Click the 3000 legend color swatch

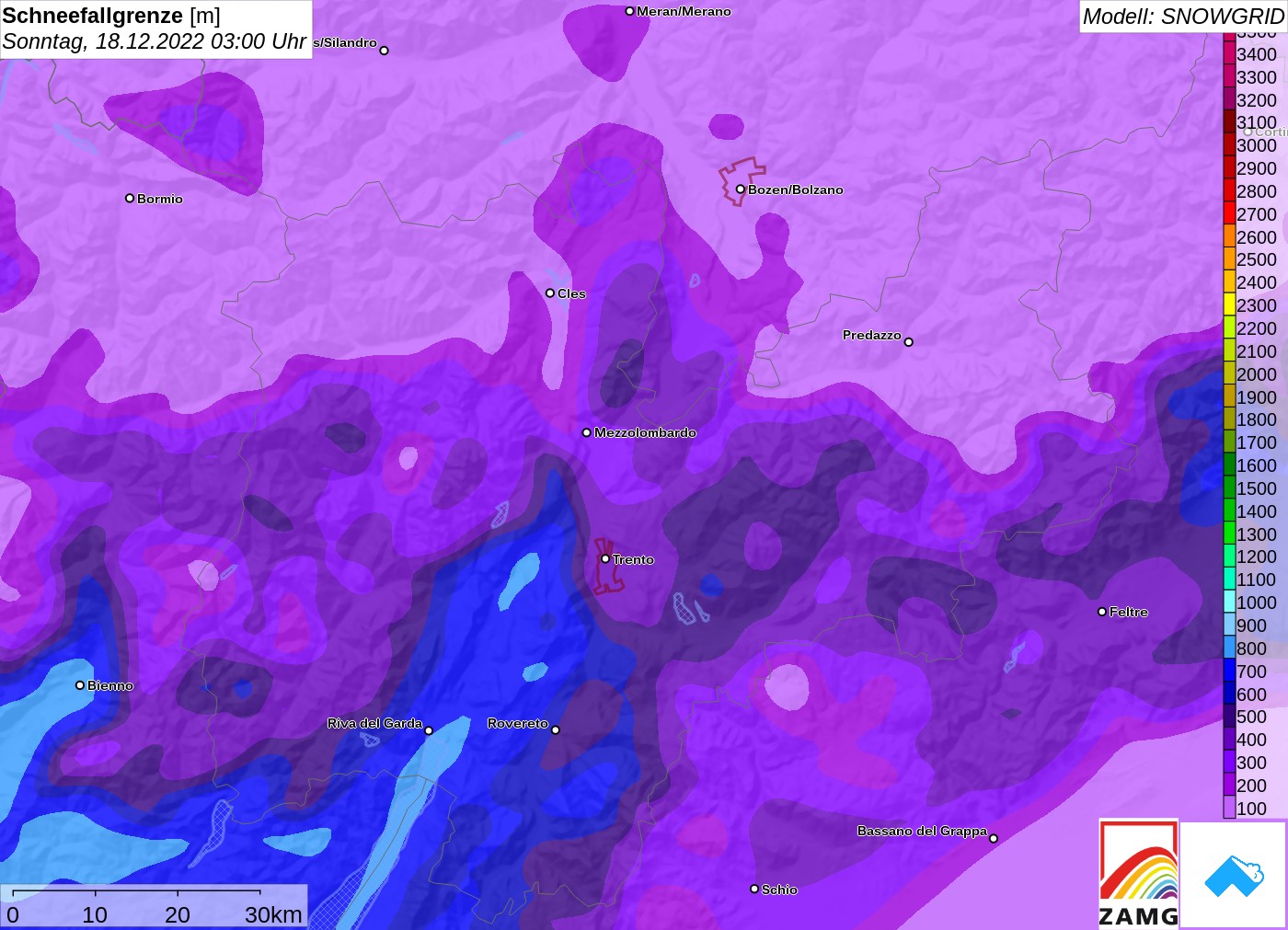coord(1229,145)
